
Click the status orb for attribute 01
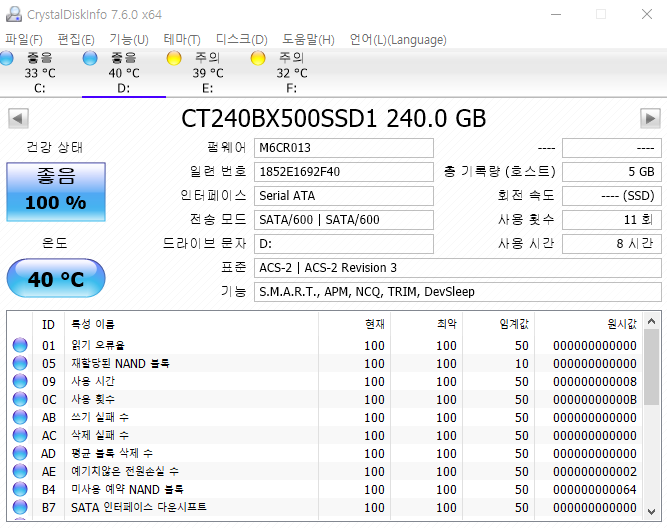(x=20, y=345)
